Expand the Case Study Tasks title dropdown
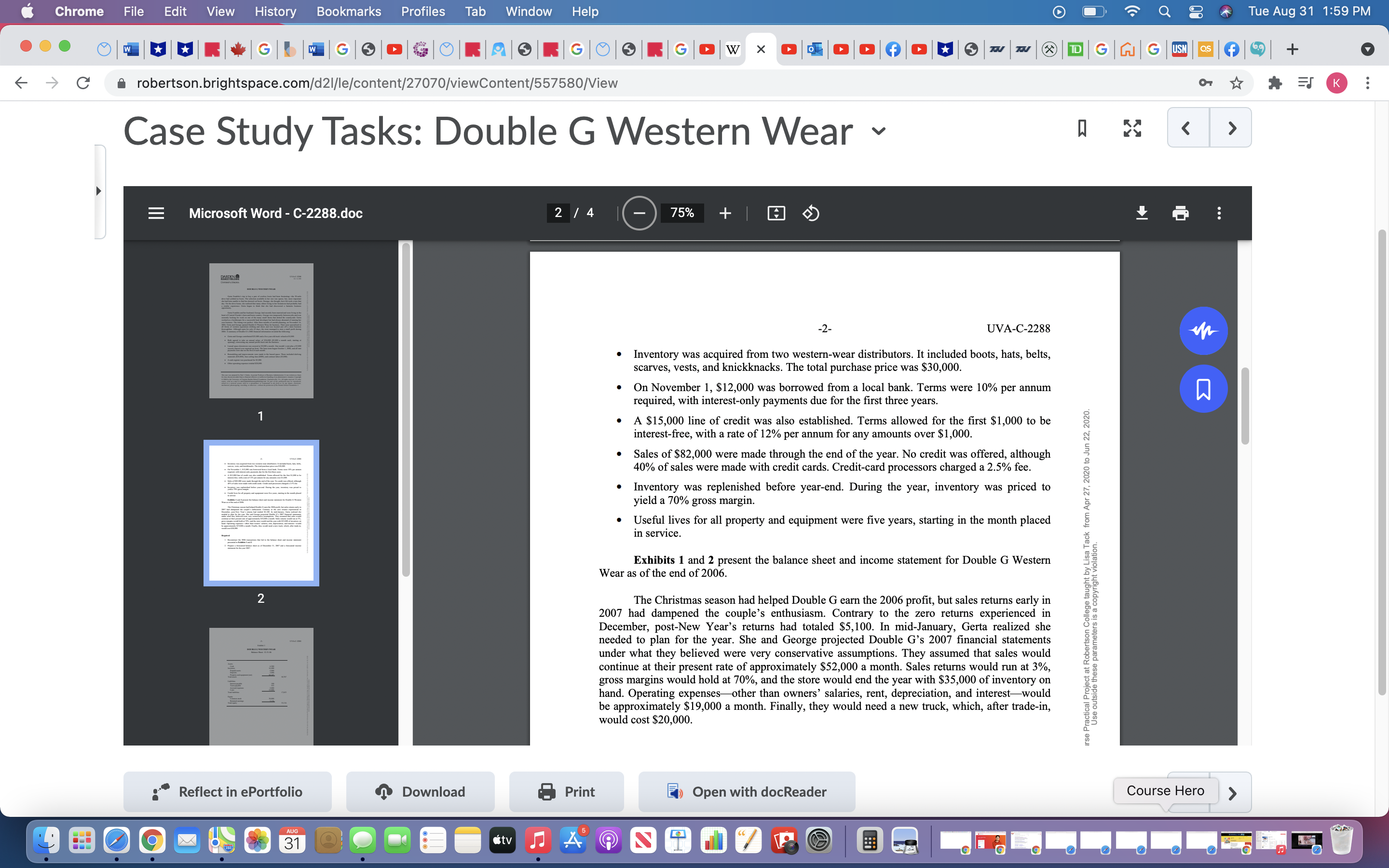The height and width of the screenshot is (868, 1389). (878, 131)
